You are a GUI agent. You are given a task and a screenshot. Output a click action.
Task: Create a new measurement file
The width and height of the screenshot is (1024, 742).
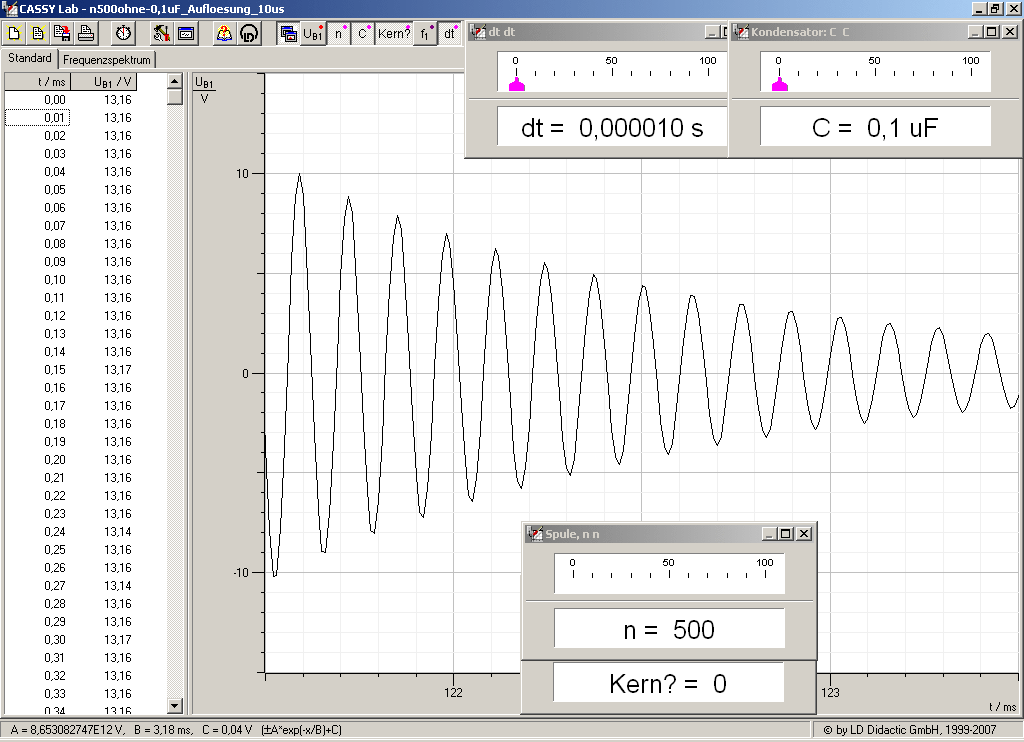pyautogui.click(x=14, y=33)
